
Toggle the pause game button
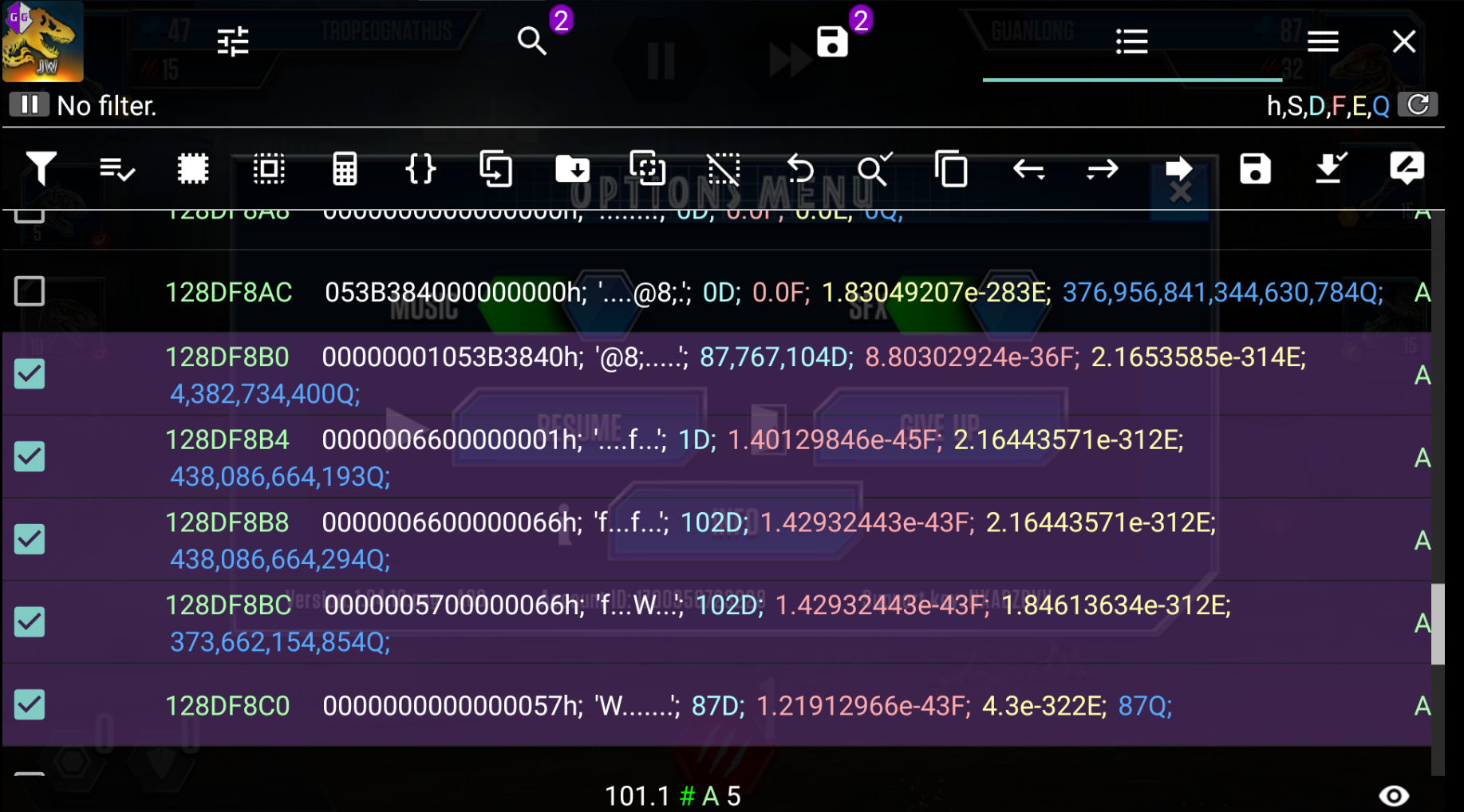(30, 104)
